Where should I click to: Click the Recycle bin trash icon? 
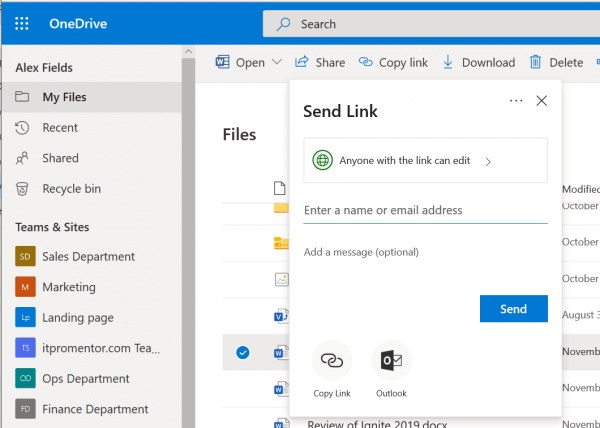tap(22, 189)
